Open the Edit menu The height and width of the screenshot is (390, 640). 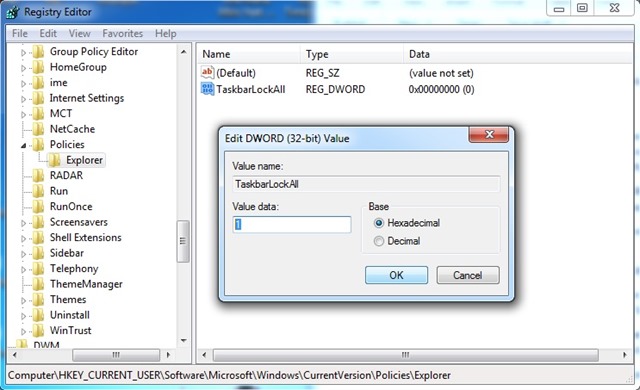point(48,33)
